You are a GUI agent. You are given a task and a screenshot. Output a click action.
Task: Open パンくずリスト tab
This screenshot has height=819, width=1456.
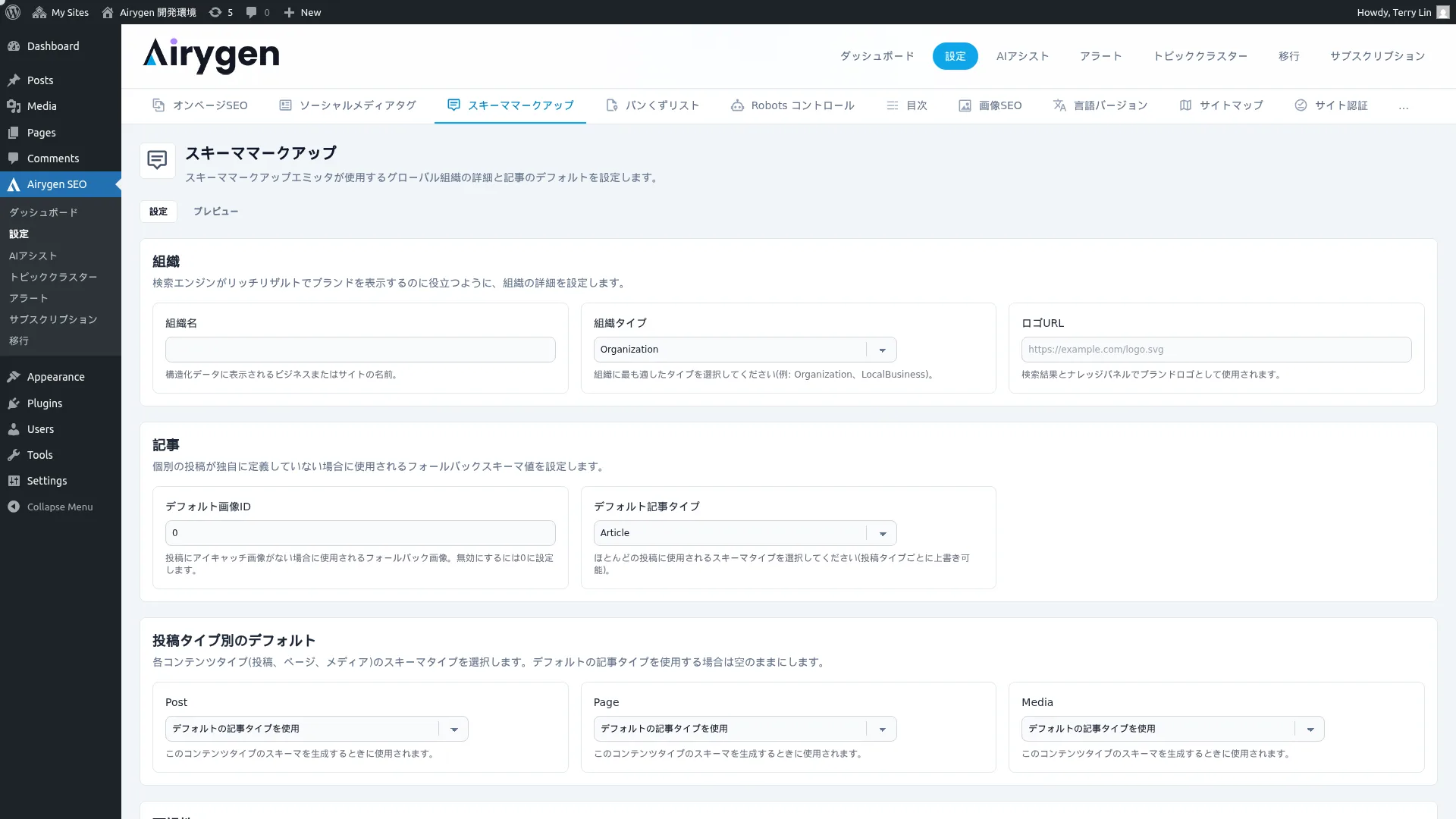(653, 105)
